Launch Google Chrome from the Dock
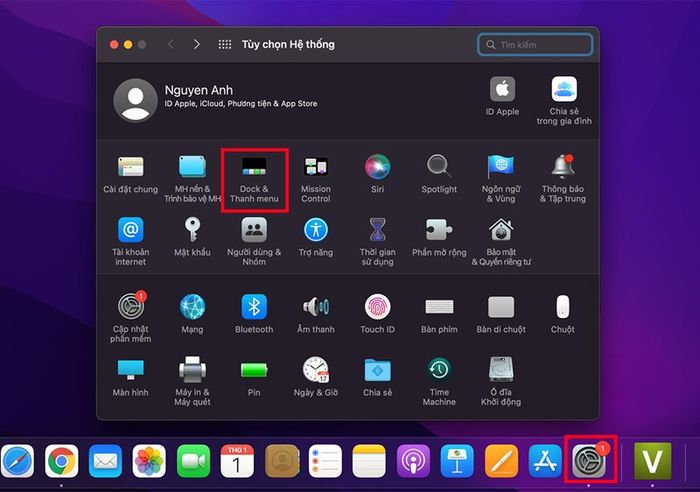This screenshot has width=700, height=492. (x=62, y=461)
